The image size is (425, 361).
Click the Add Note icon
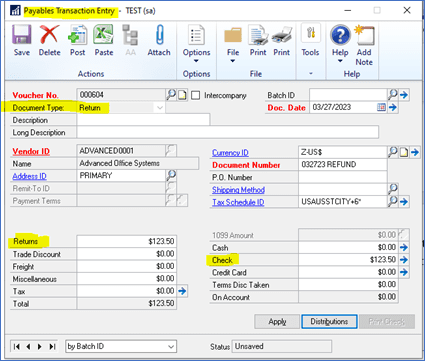pyautogui.click(x=364, y=35)
